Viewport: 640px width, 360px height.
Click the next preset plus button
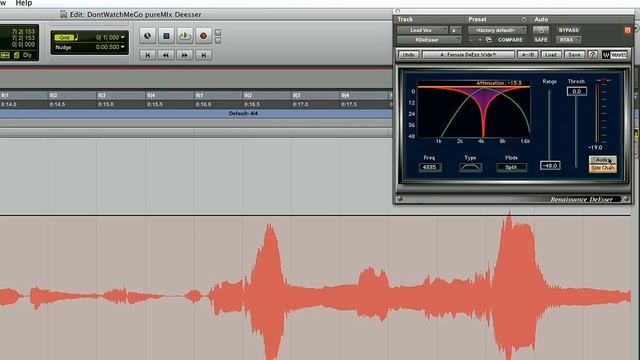tap(480, 40)
